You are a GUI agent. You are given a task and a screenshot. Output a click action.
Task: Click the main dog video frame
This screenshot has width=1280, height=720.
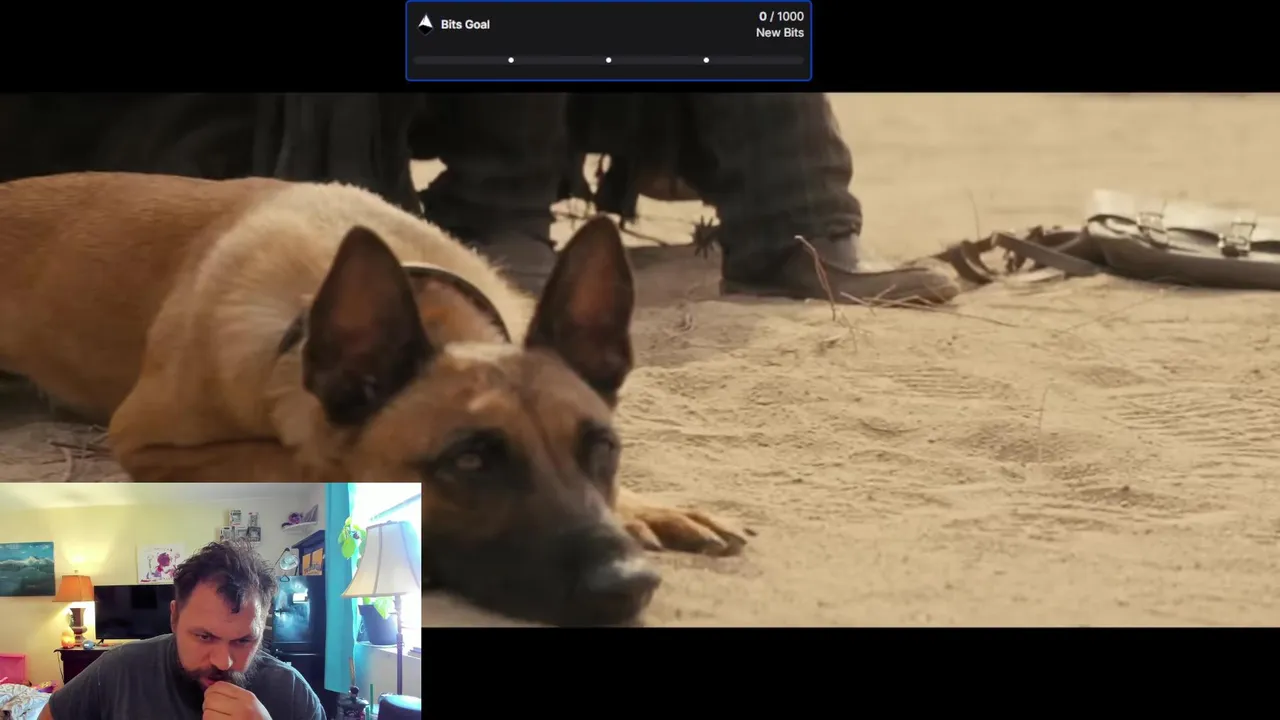tap(640, 360)
